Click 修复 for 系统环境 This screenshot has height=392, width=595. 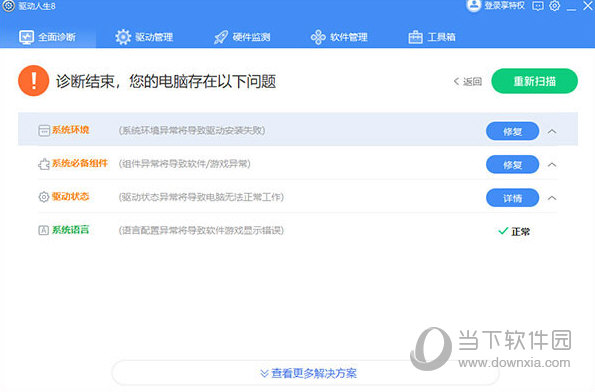(x=512, y=131)
